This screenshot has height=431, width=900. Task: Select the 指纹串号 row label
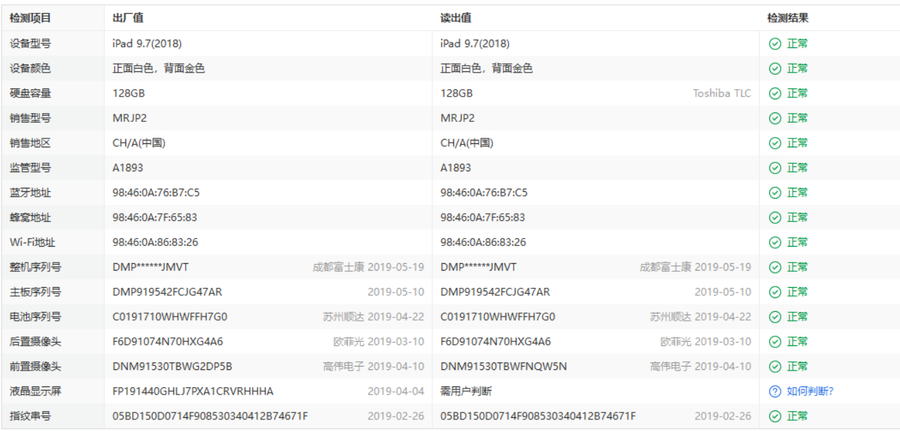[x=30, y=416]
